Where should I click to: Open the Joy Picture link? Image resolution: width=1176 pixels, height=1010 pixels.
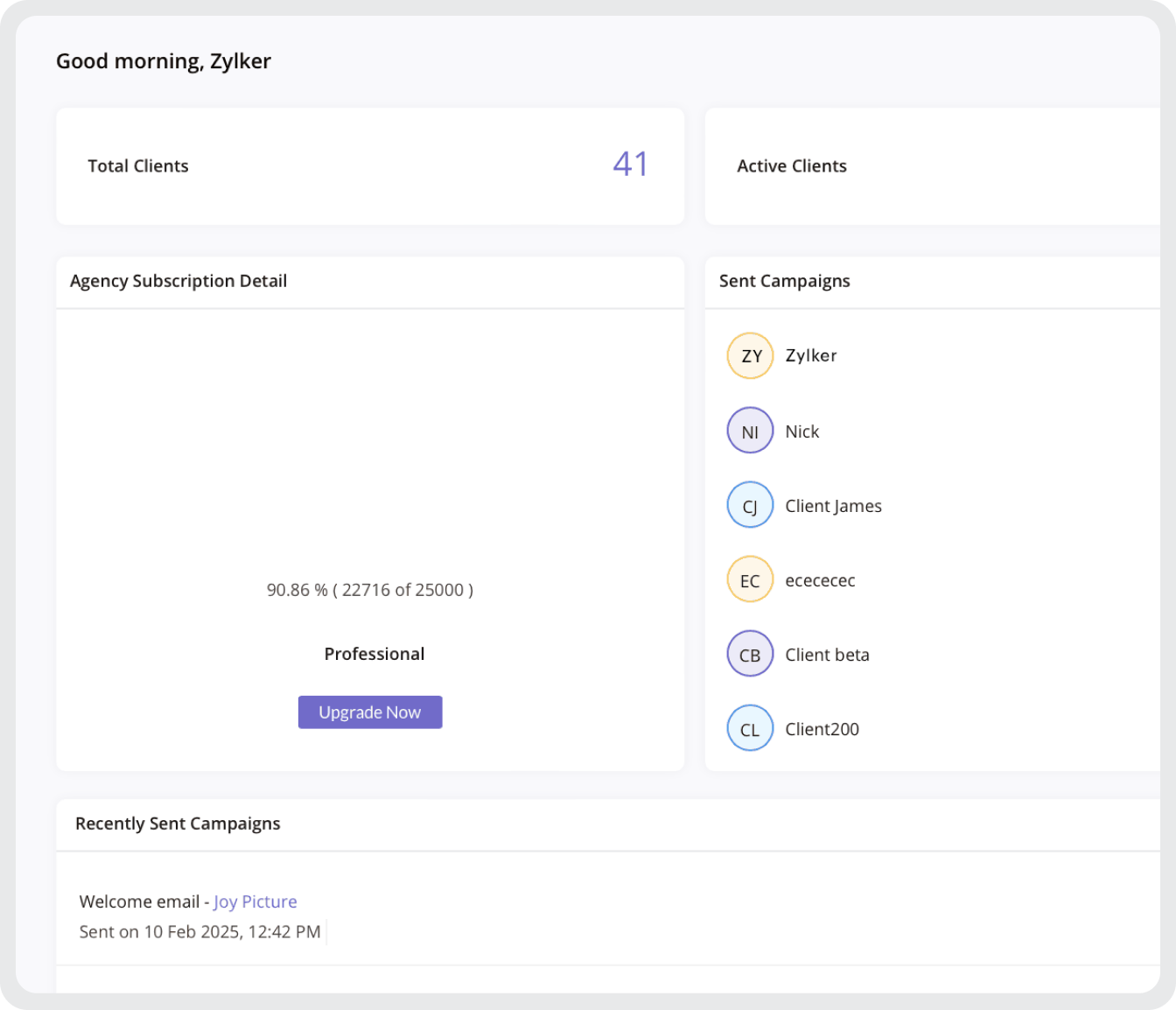(255, 901)
